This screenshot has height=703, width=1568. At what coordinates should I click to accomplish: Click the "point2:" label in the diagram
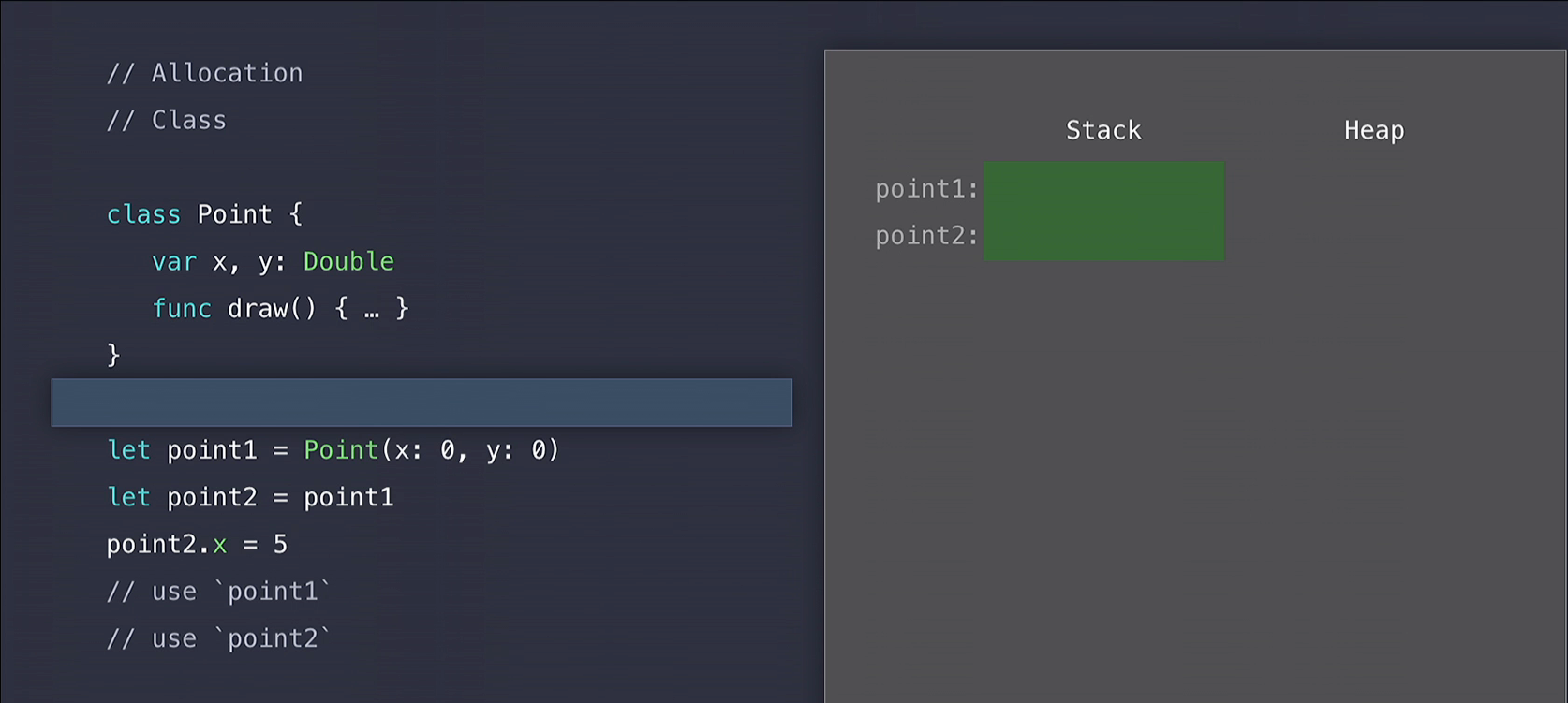(926, 236)
